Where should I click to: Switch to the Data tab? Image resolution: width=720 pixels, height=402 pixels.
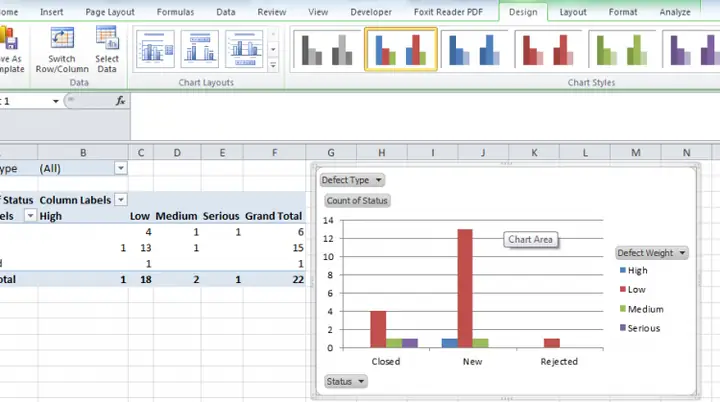[x=225, y=12]
